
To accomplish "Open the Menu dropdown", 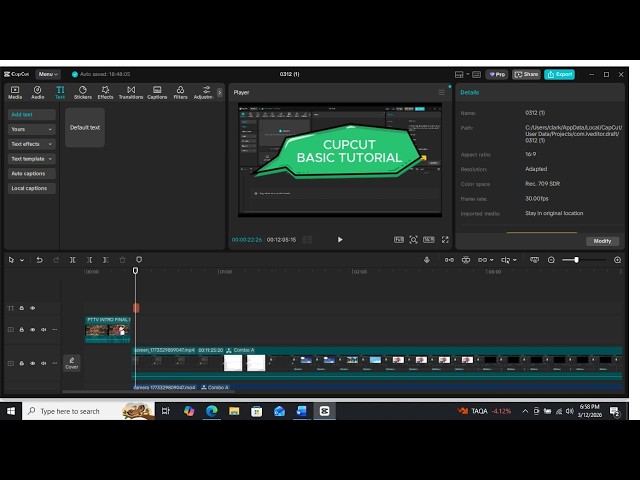I will click(x=48, y=74).
